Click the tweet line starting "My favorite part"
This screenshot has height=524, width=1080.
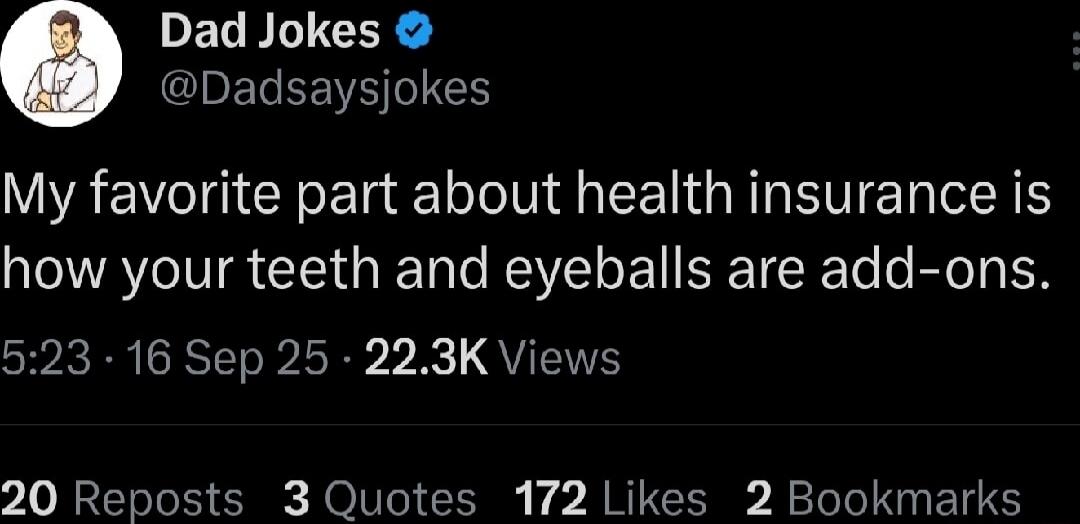coord(527,194)
